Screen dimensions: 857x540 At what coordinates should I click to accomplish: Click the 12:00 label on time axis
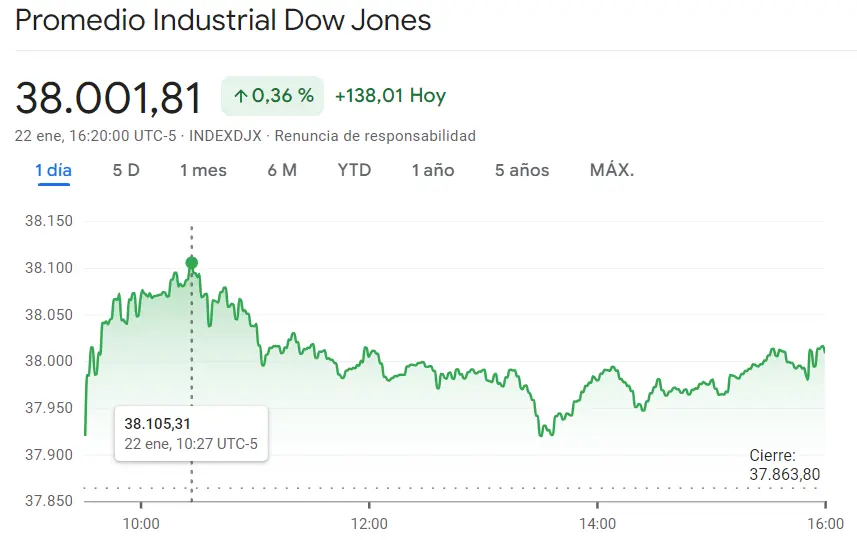[x=369, y=524]
